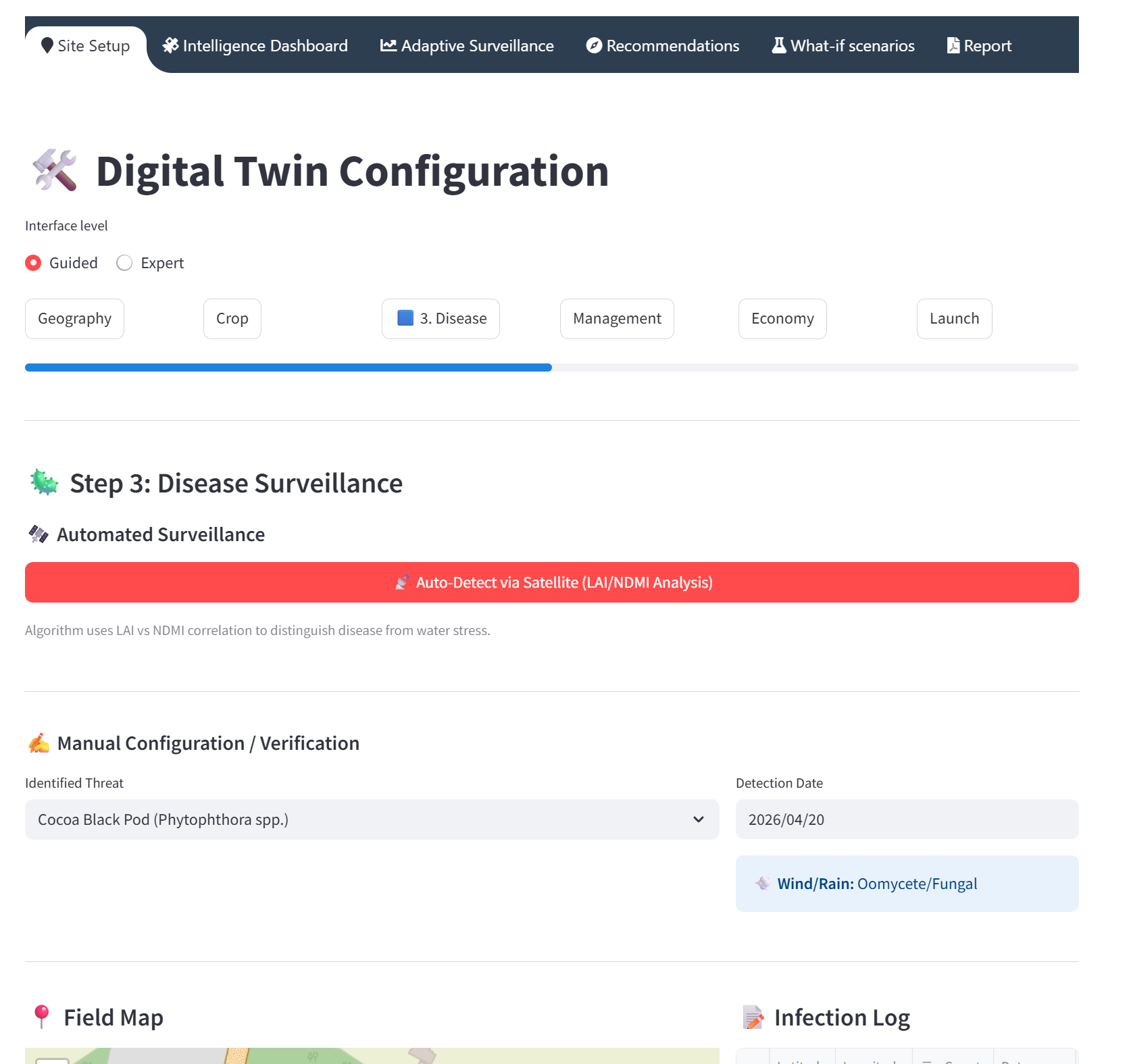Open the Identified Threat dropdown
Image resolution: width=1131 pixels, height=1064 pixels.
(x=372, y=819)
